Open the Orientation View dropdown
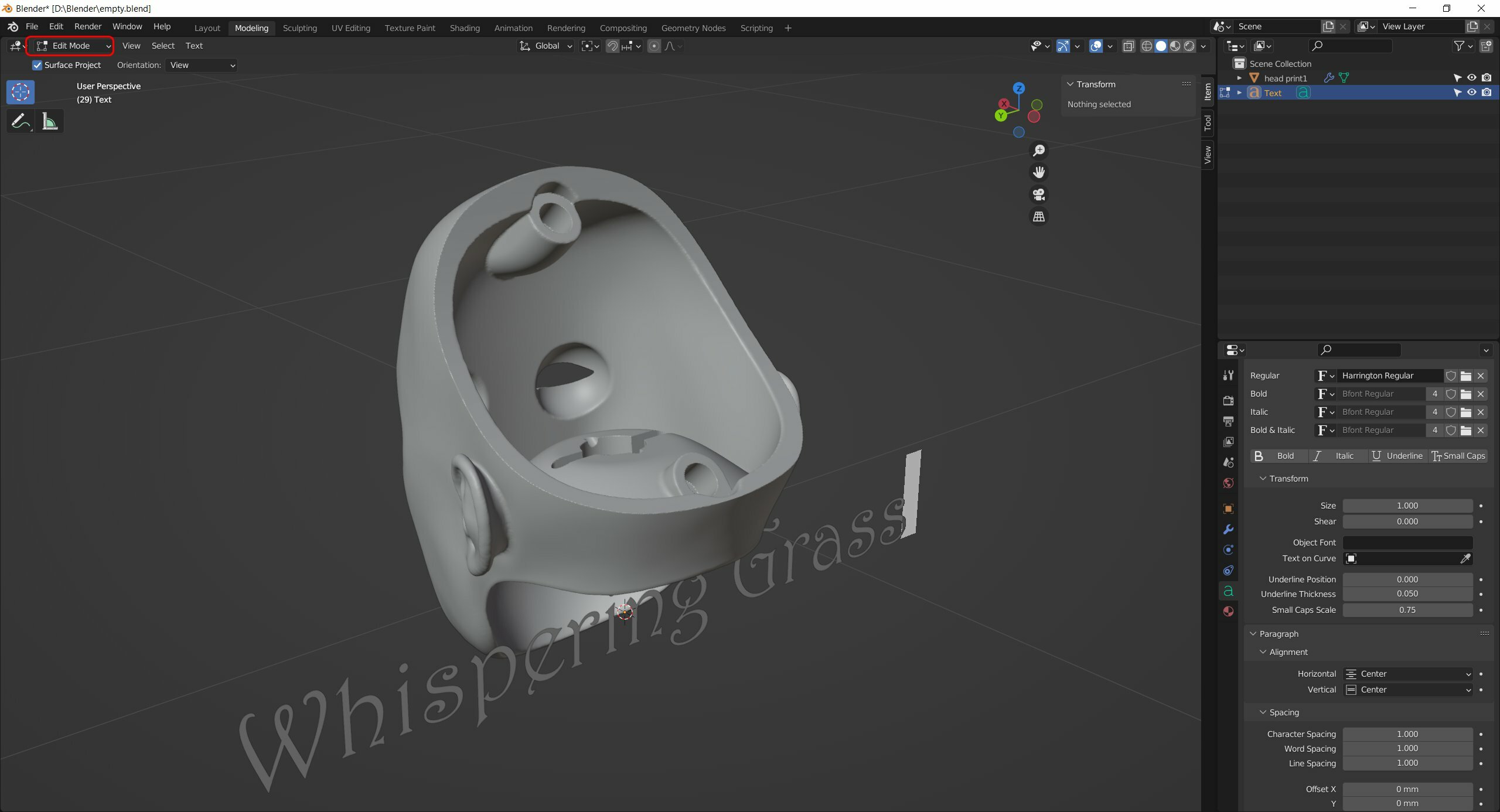 (x=202, y=65)
